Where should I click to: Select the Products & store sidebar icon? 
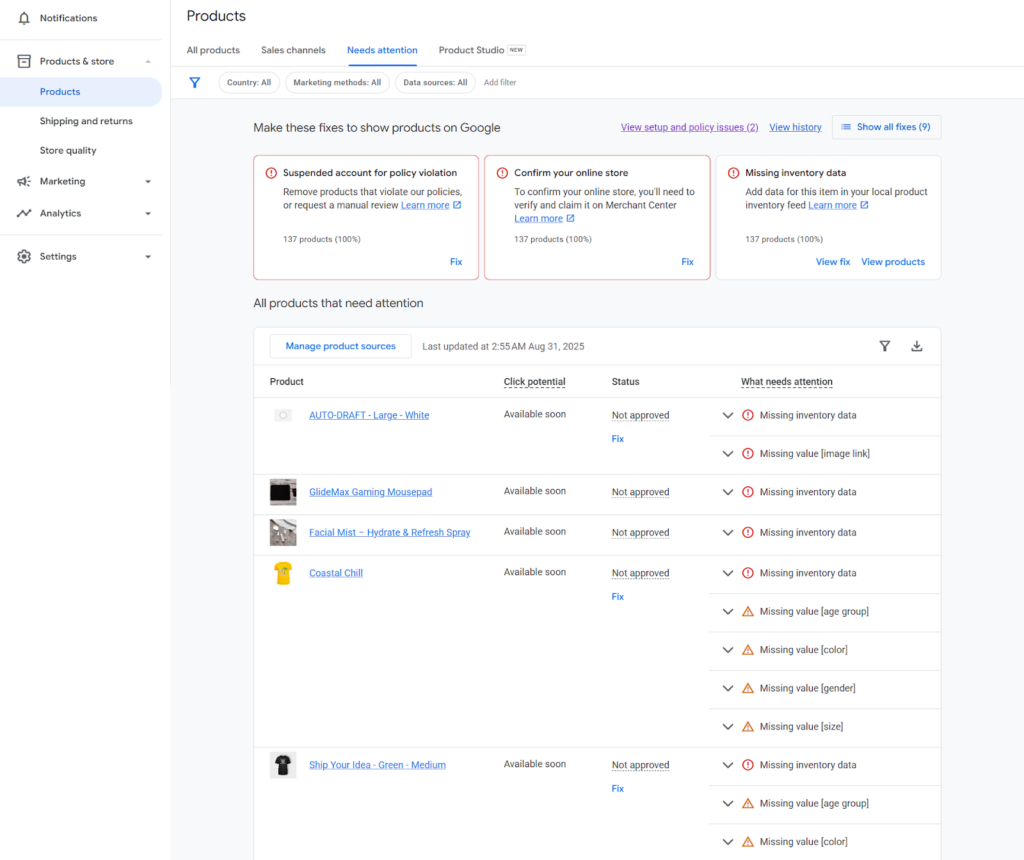point(22,60)
